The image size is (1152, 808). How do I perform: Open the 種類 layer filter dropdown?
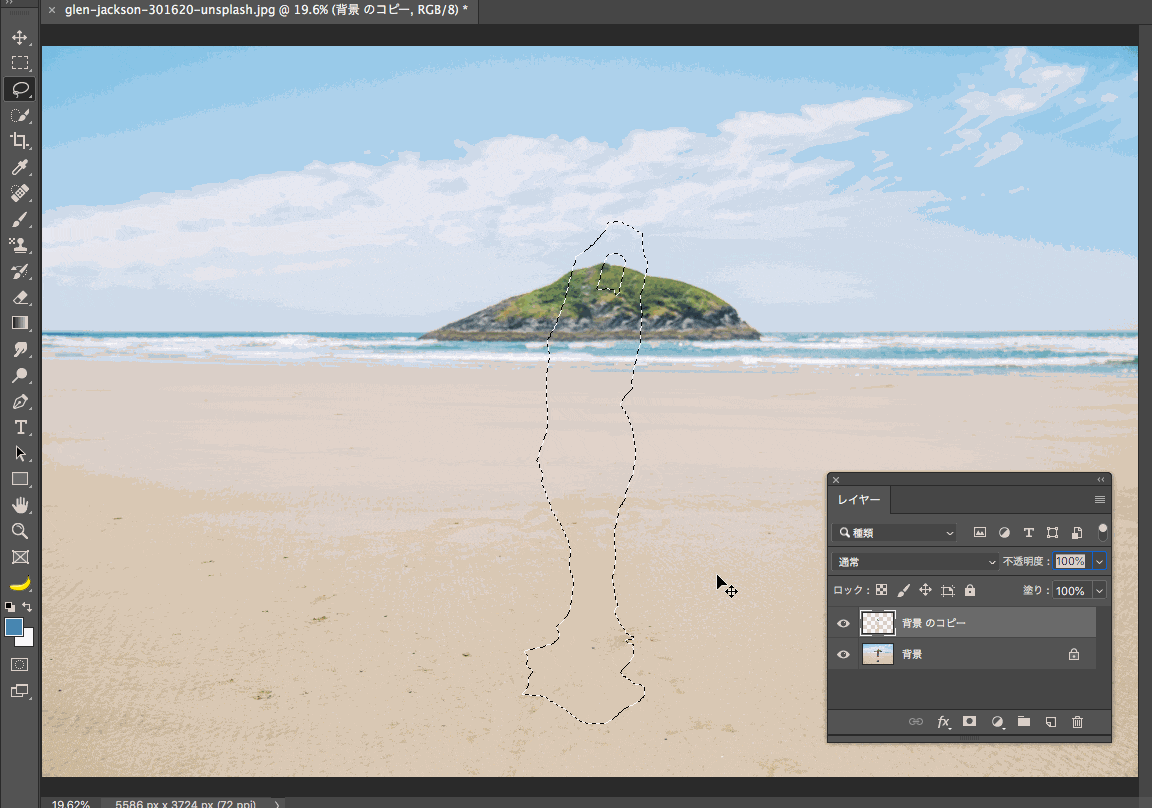point(895,533)
